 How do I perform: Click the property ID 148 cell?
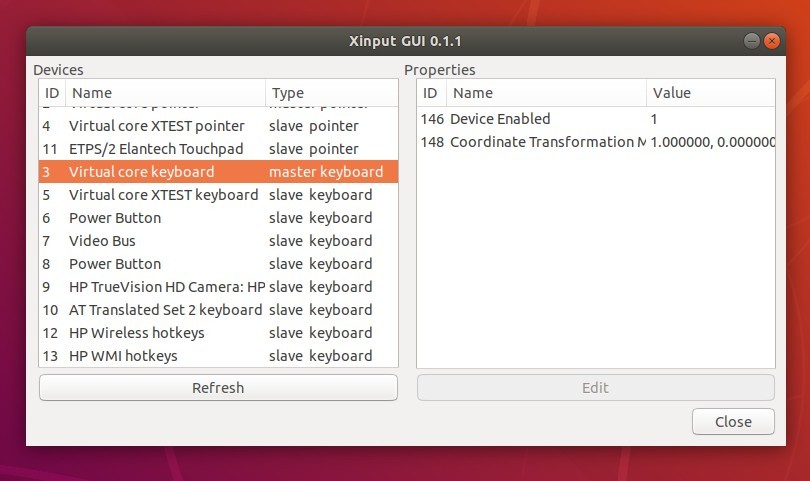click(432, 142)
